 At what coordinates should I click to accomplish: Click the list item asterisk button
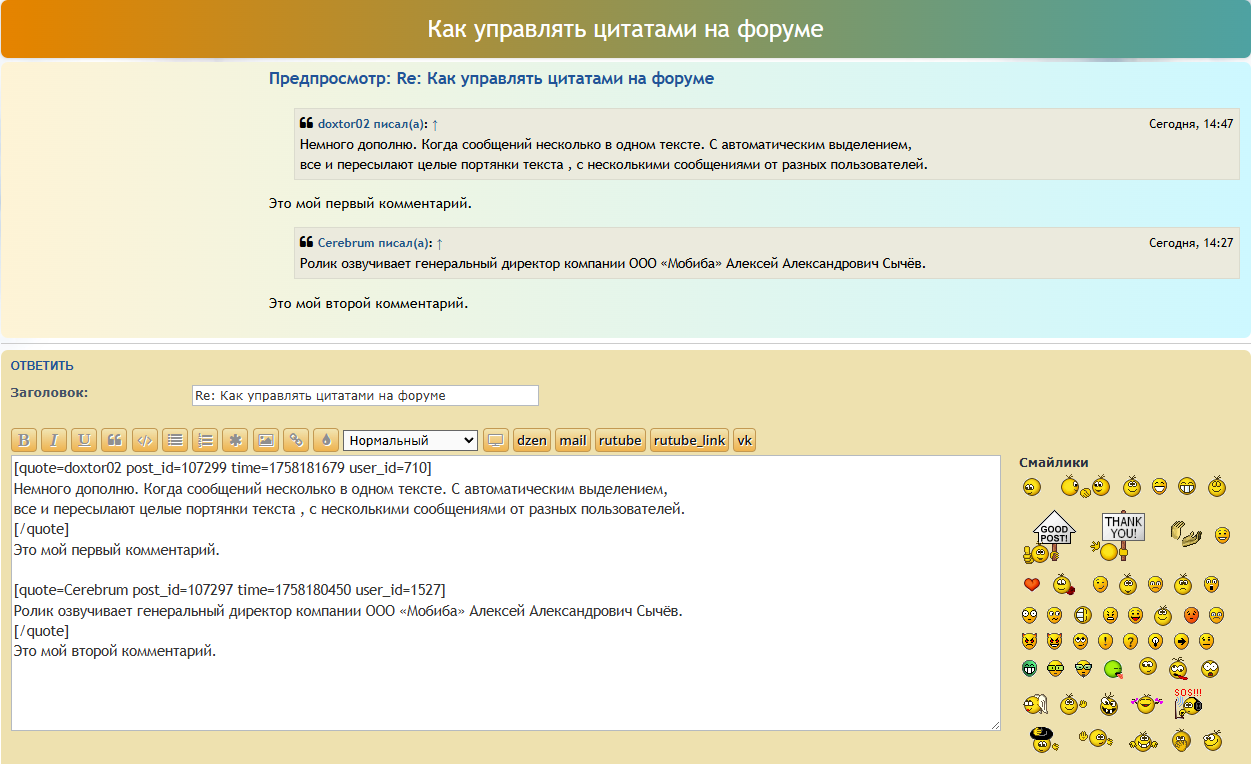[235, 440]
